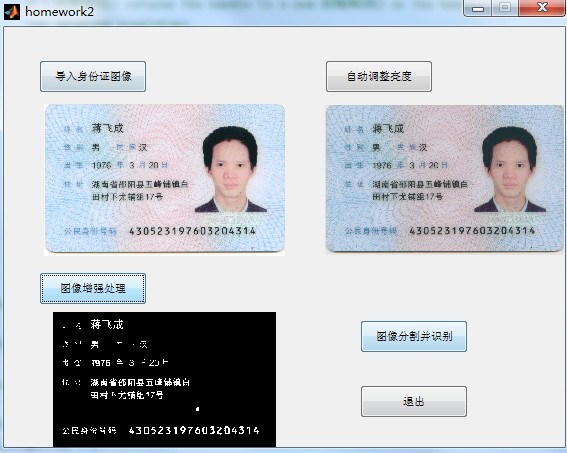The width and height of the screenshot is (567, 453).
Task: Click the 退出 exit button
Action: pos(414,401)
